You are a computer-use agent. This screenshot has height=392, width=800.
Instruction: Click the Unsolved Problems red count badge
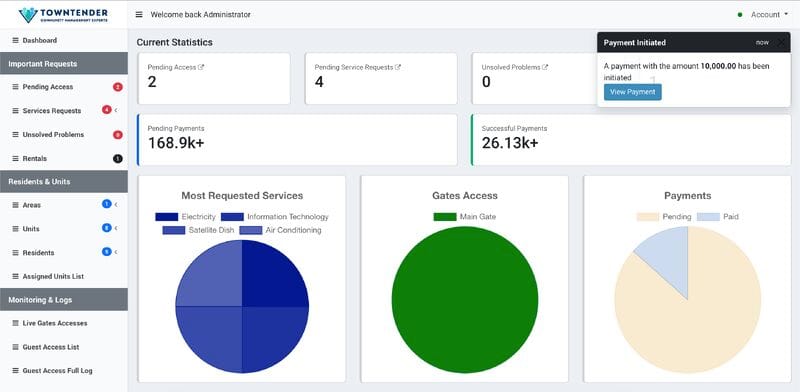(x=117, y=135)
